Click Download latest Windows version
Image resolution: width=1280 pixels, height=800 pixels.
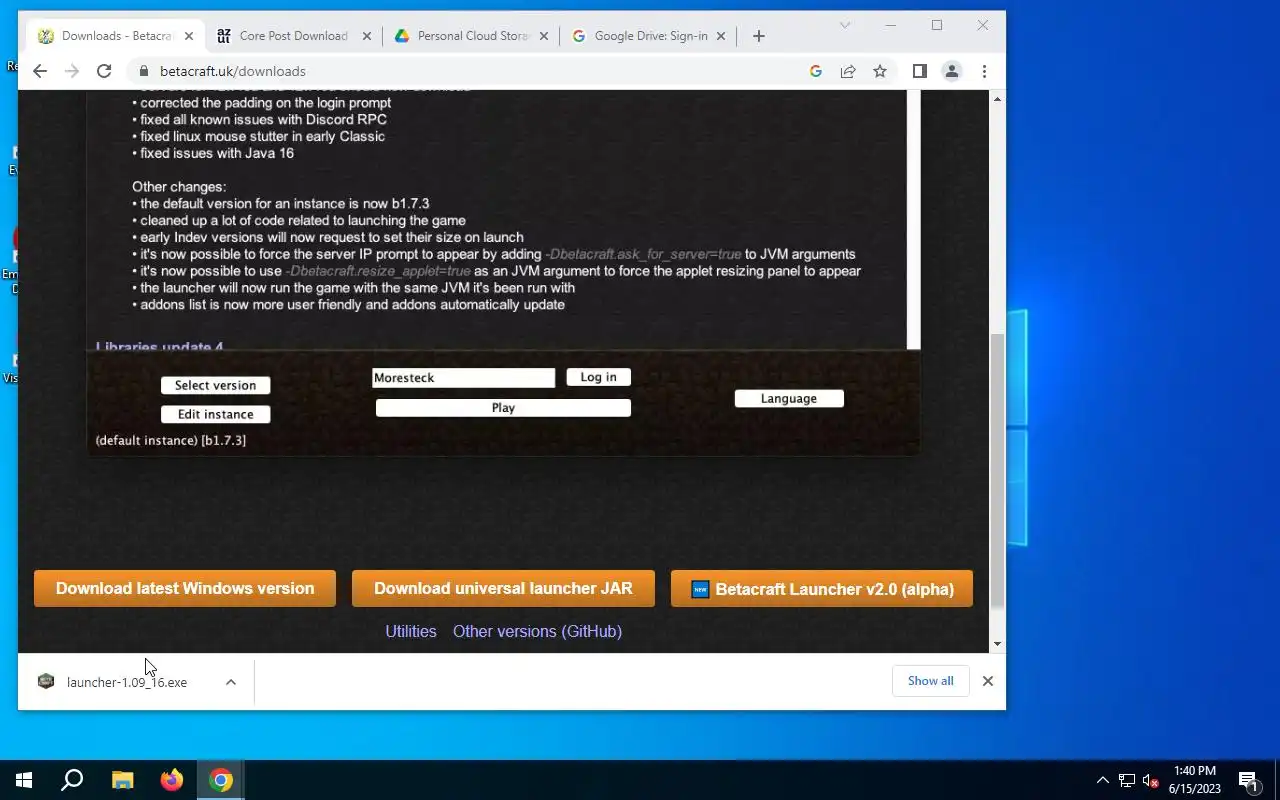click(185, 589)
